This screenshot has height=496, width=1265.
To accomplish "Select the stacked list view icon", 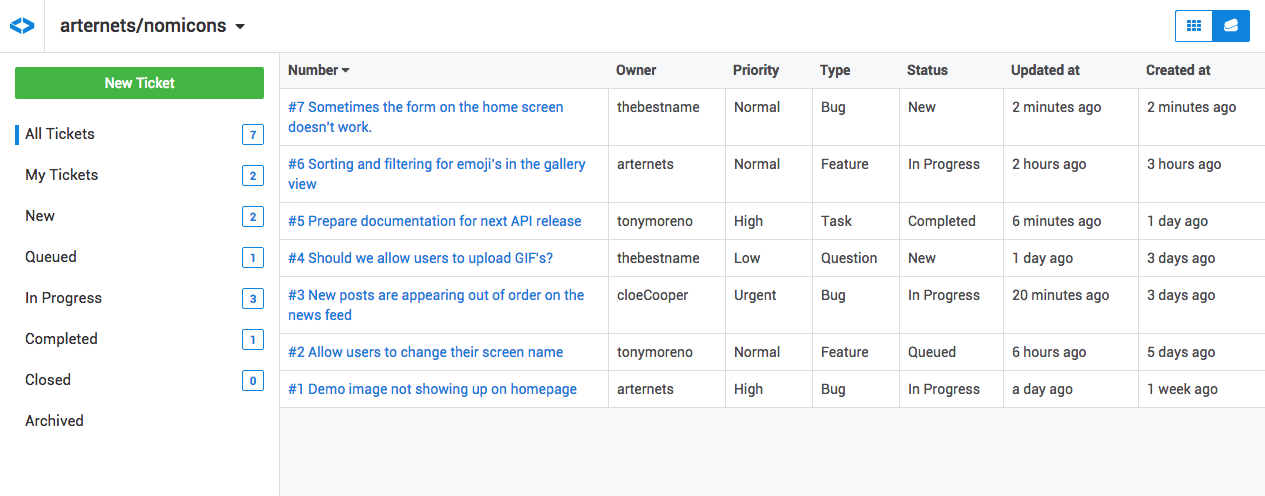I will (1231, 26).
